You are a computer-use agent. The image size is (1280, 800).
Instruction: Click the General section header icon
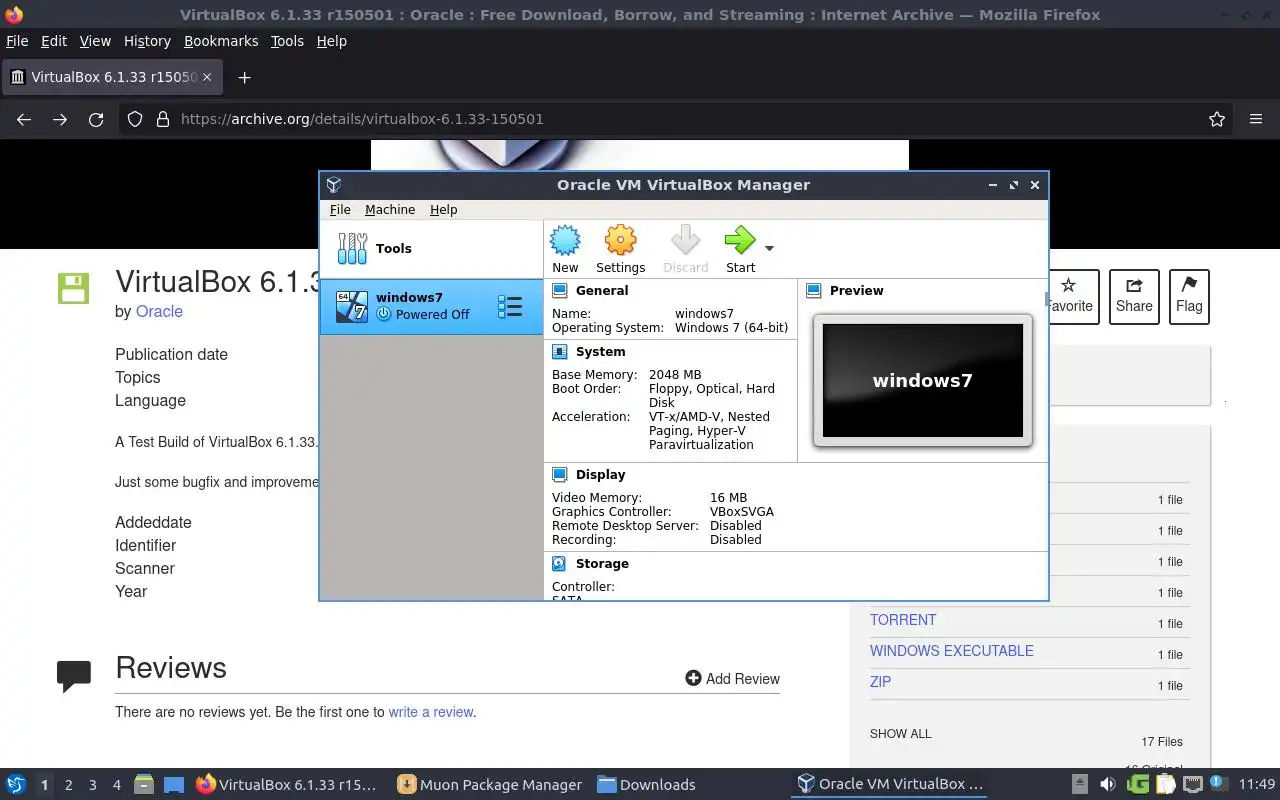(x=560, y=291)
